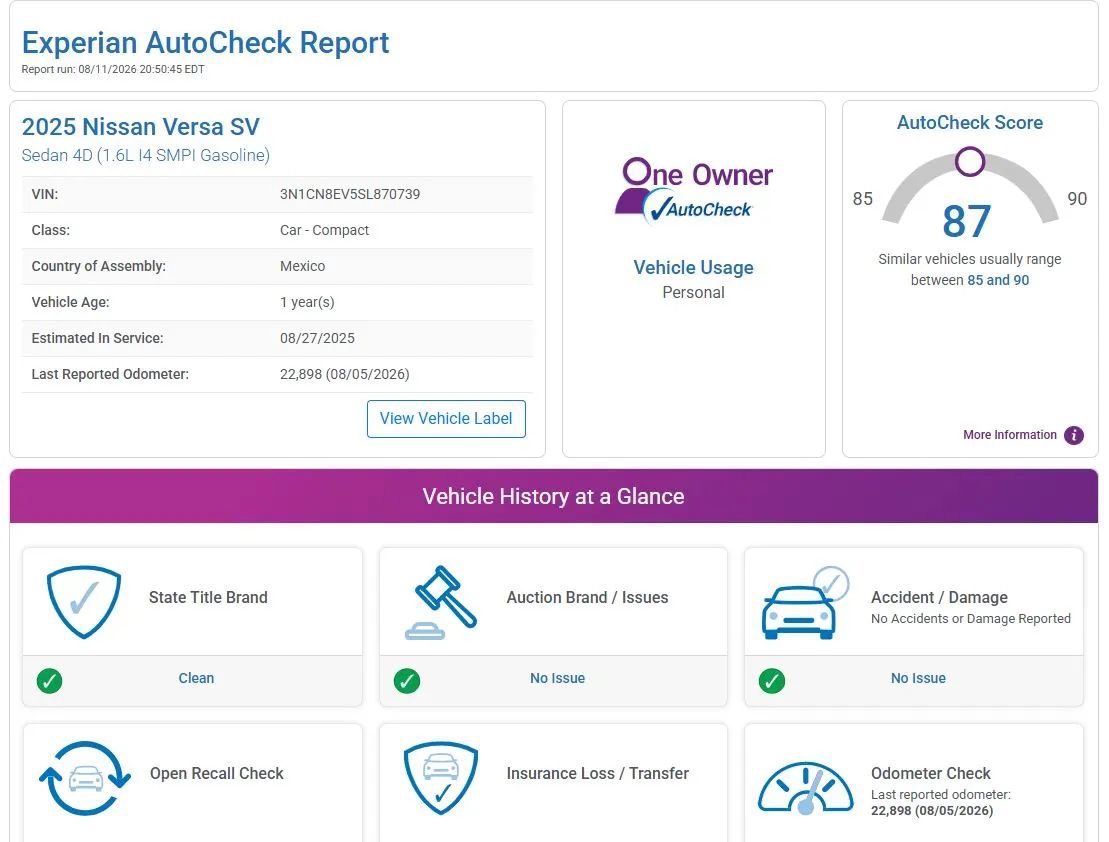1109x842 pixels.
Task: Click the Open Recall Check circular arrows icon
Action: click(x=85, y=778)
